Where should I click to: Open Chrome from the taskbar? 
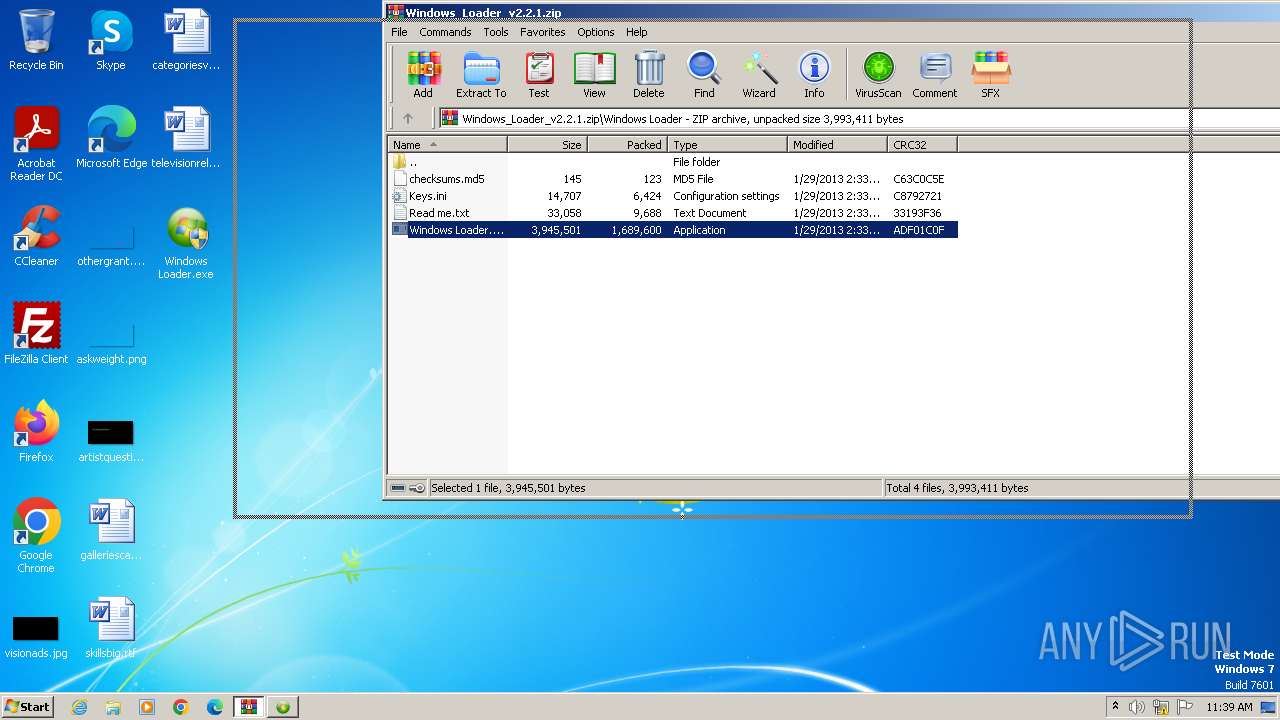click(x=181, y=707)
